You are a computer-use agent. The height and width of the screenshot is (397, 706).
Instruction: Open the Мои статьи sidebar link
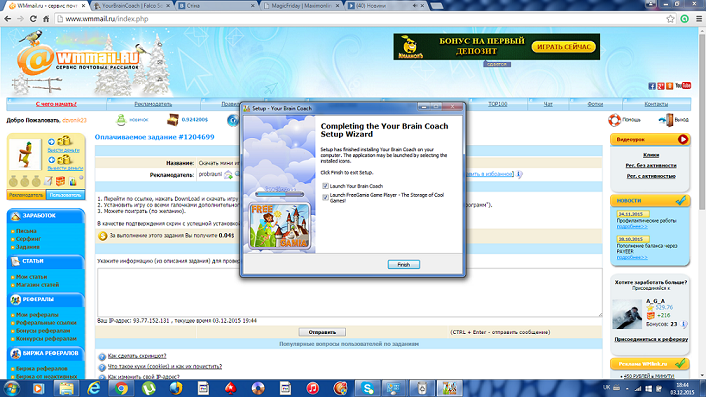coord(32,277)
